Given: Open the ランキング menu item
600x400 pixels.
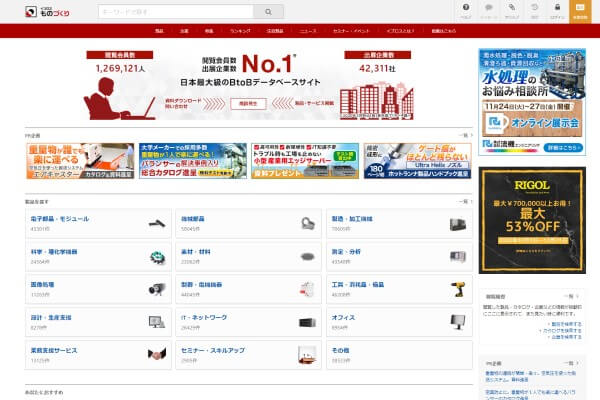Looking at the screenshot, I should [240, 31].
